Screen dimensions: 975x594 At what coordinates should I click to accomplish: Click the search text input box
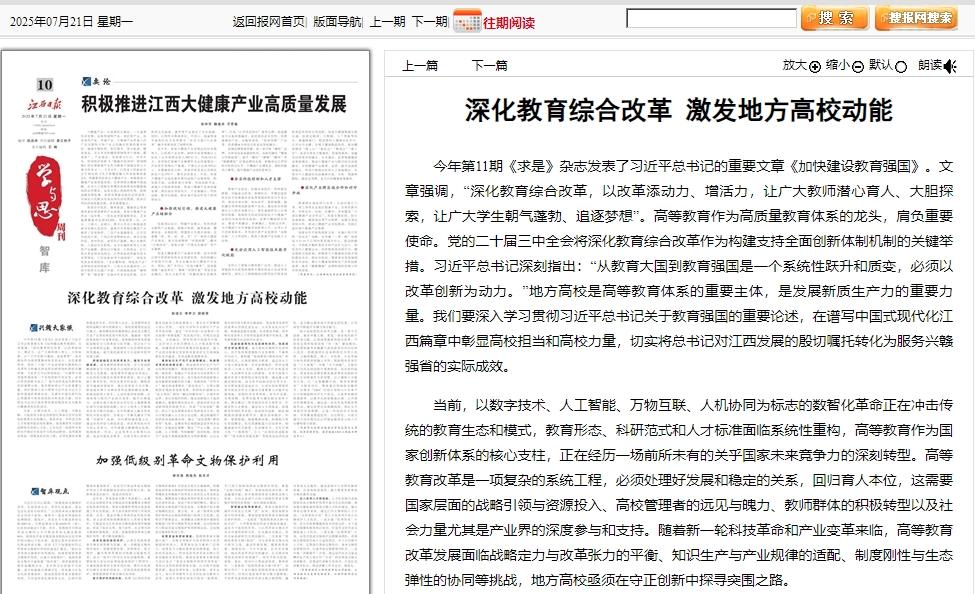[x=711, y=19]
